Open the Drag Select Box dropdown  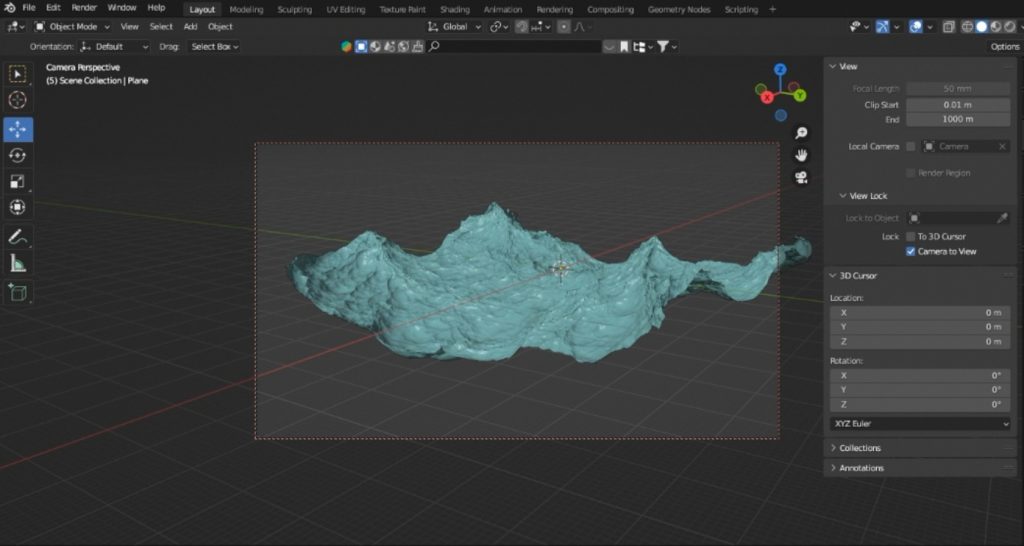214,46
